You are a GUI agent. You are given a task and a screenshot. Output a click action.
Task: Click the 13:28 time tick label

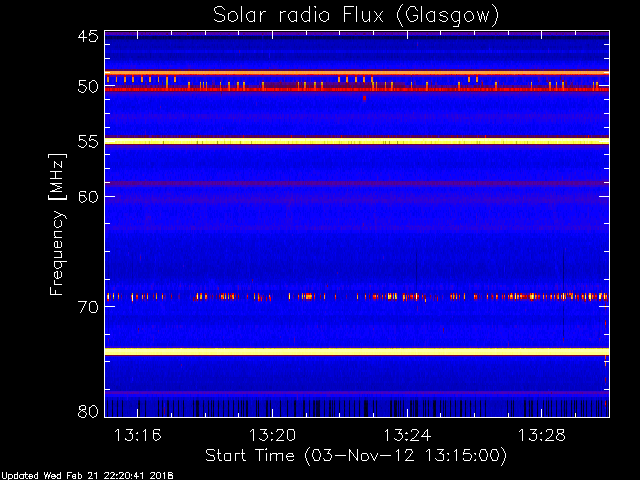(x=542, y=435)
